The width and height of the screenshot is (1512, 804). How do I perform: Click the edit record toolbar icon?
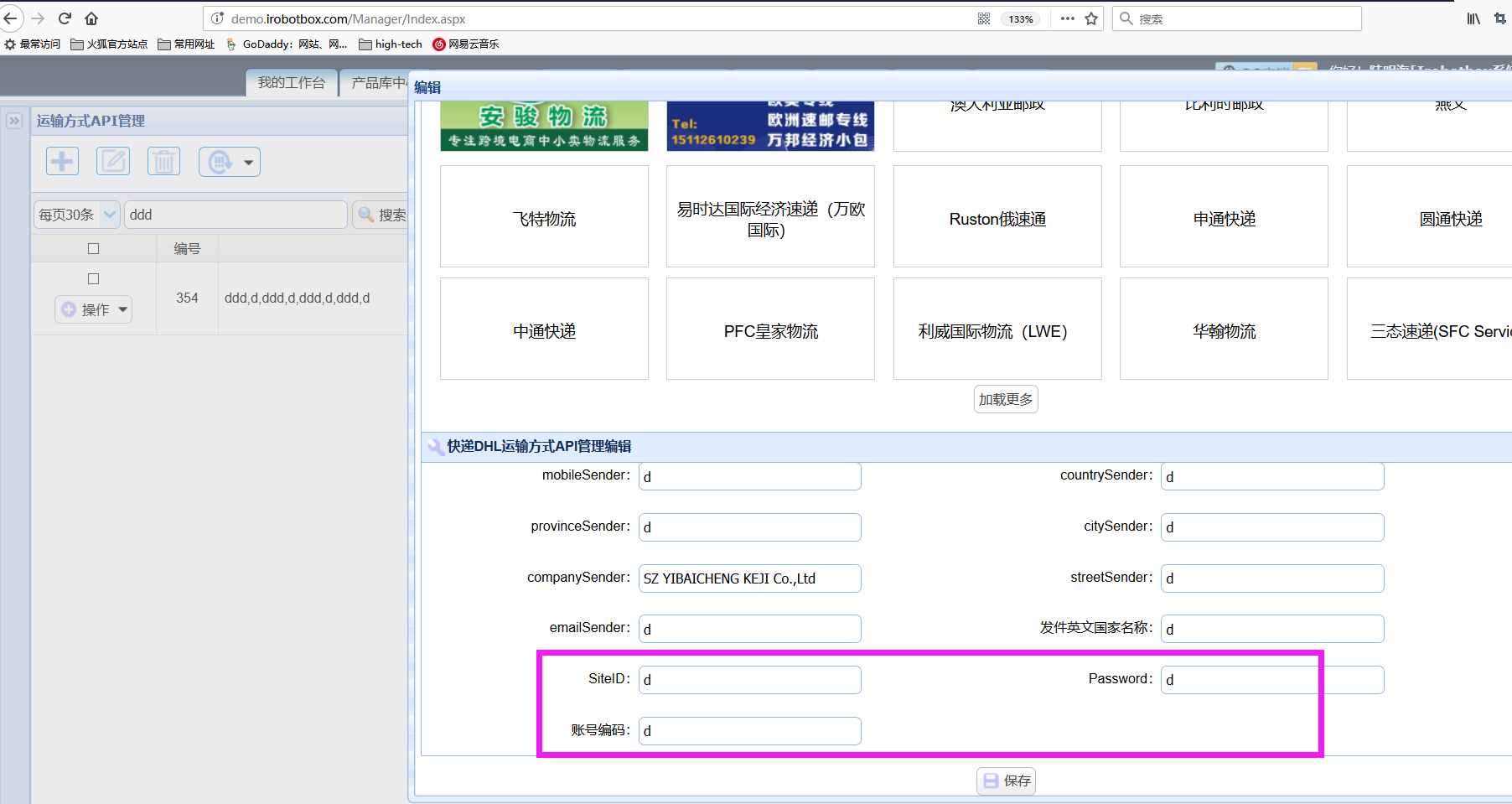click(x=113, y=161)
